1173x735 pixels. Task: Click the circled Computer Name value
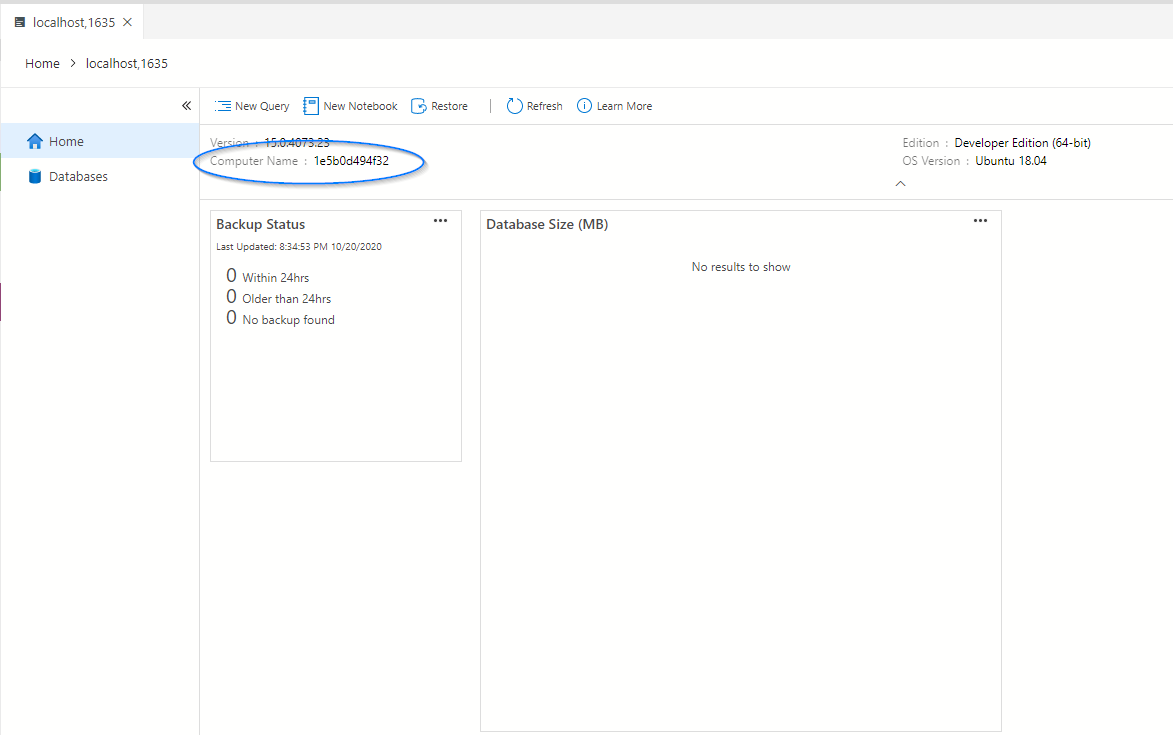[350, 160]
